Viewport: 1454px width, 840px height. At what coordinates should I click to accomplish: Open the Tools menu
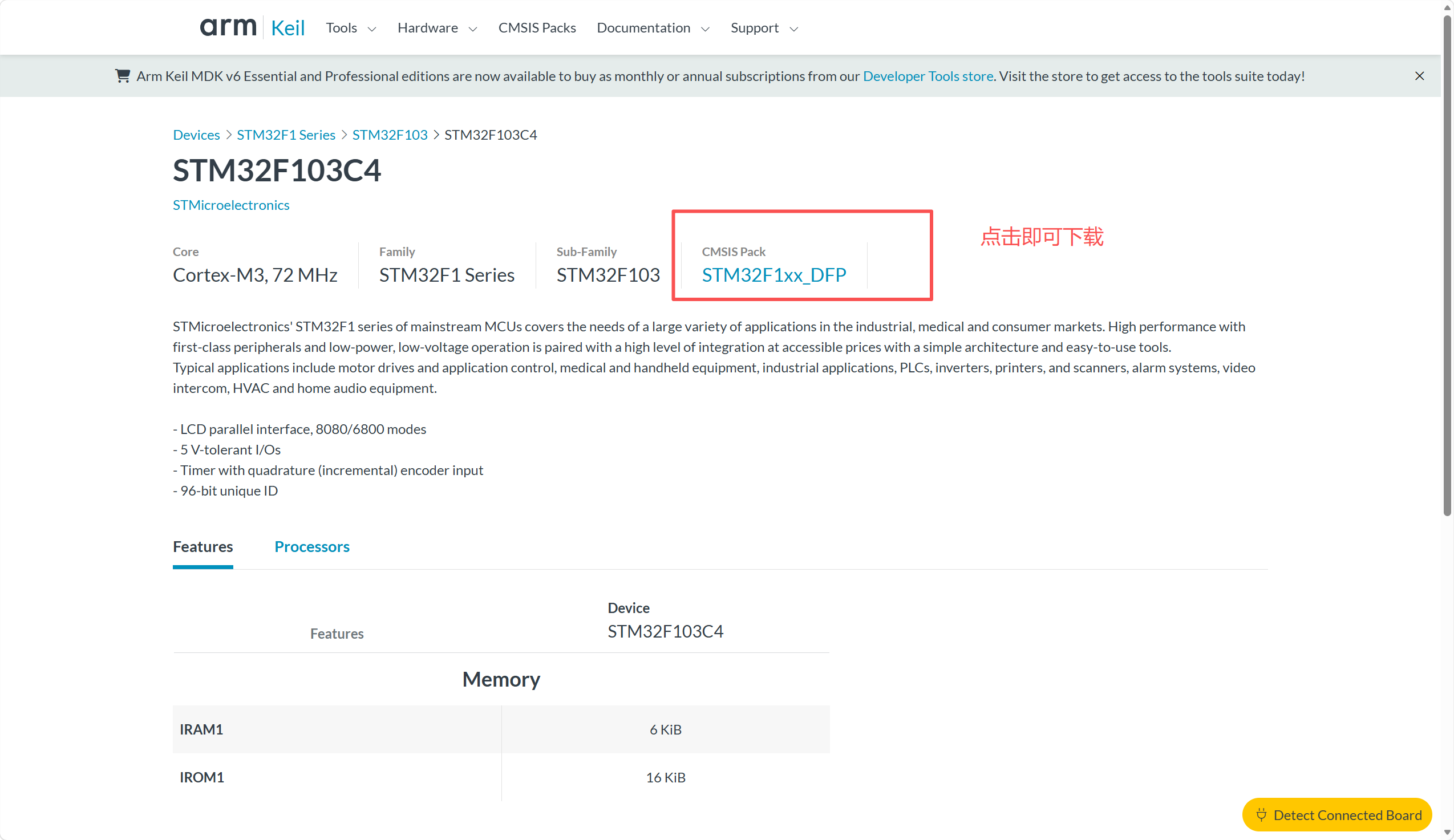click(341, 28)
